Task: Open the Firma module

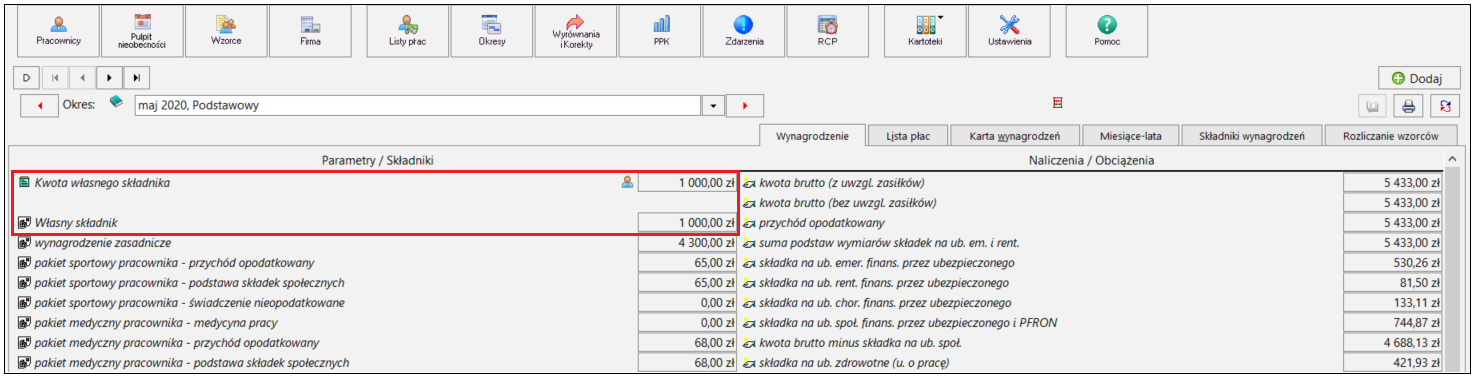Action: coord(310,31)
